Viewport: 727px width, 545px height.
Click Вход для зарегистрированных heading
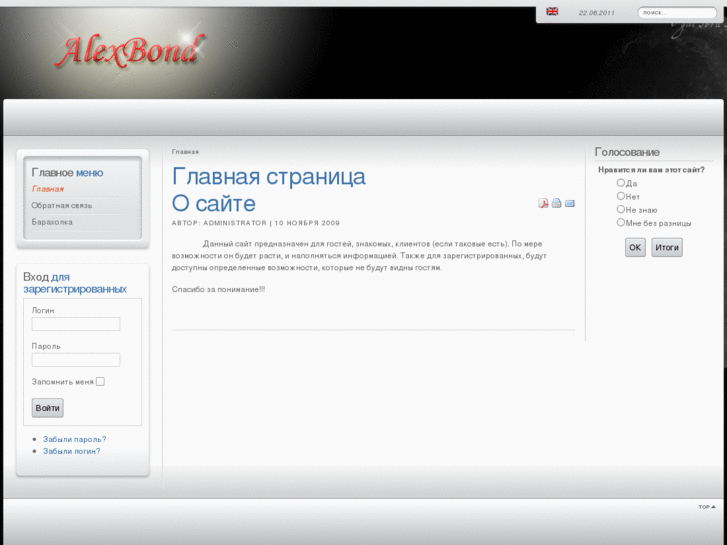coord(75,283)
